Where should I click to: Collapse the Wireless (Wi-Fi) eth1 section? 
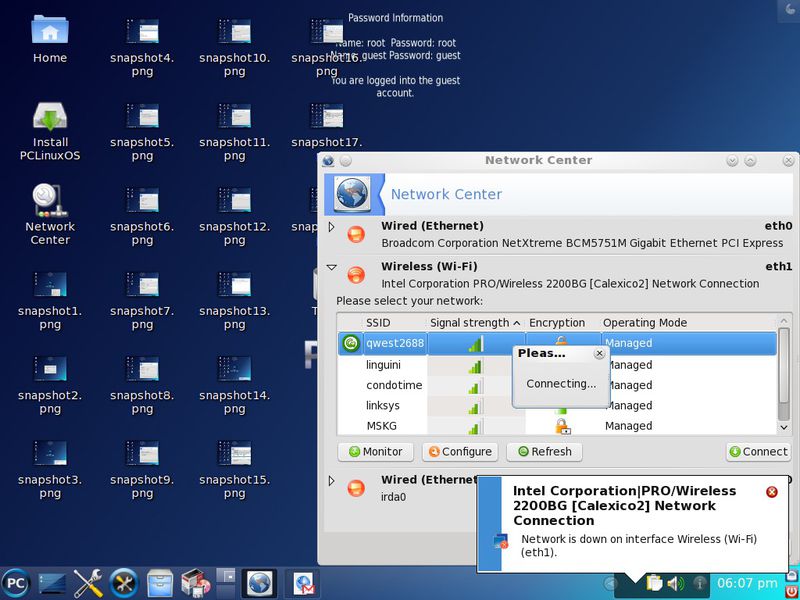(x=332, y=267)
